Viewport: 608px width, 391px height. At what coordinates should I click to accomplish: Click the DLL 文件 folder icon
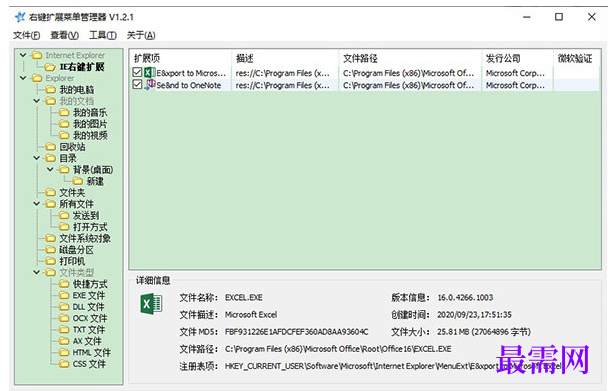[x=64, y=306]
